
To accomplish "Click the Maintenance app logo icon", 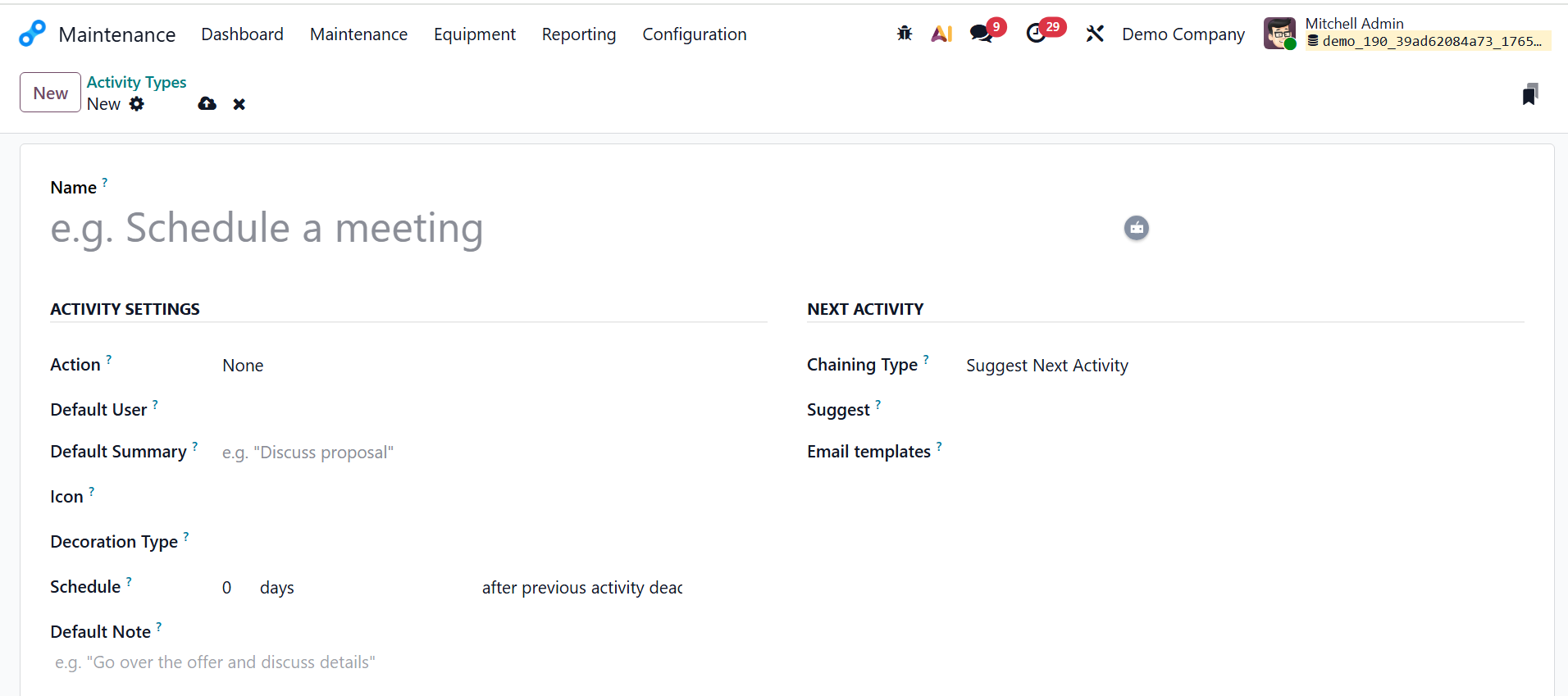I will click(32, 34).
